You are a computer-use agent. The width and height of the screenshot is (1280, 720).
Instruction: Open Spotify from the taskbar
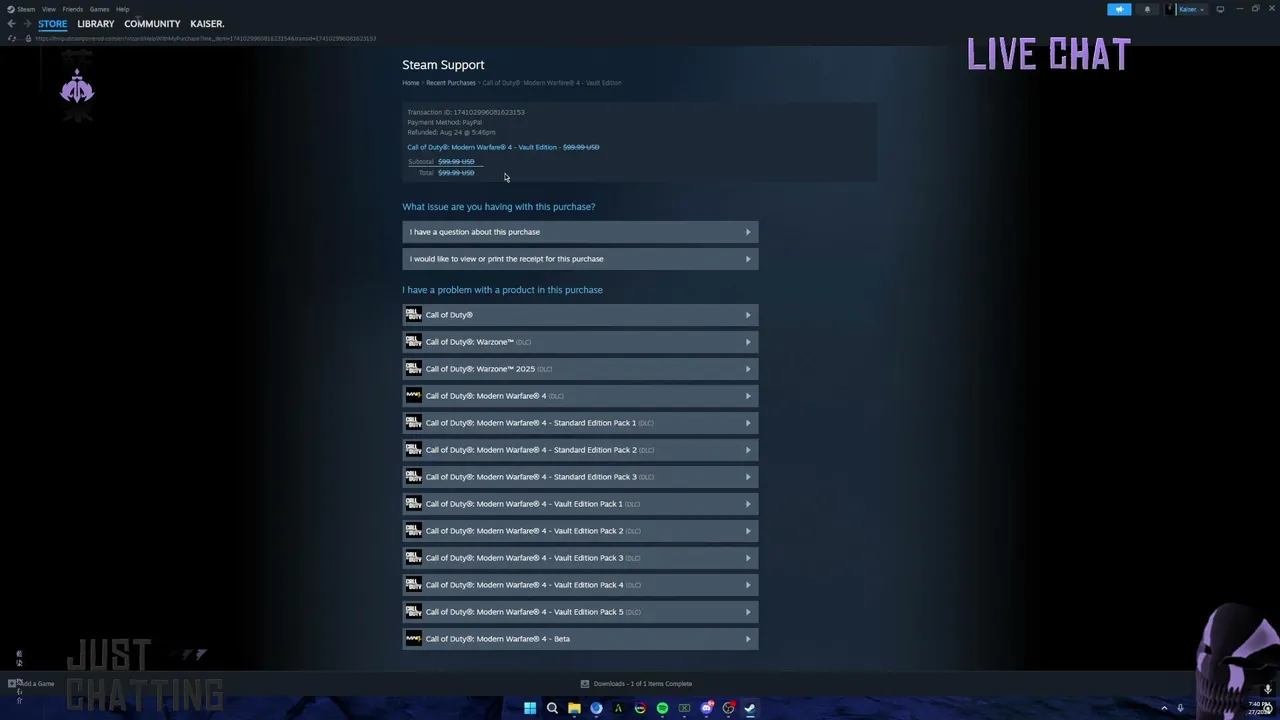[x=662, y=708]
